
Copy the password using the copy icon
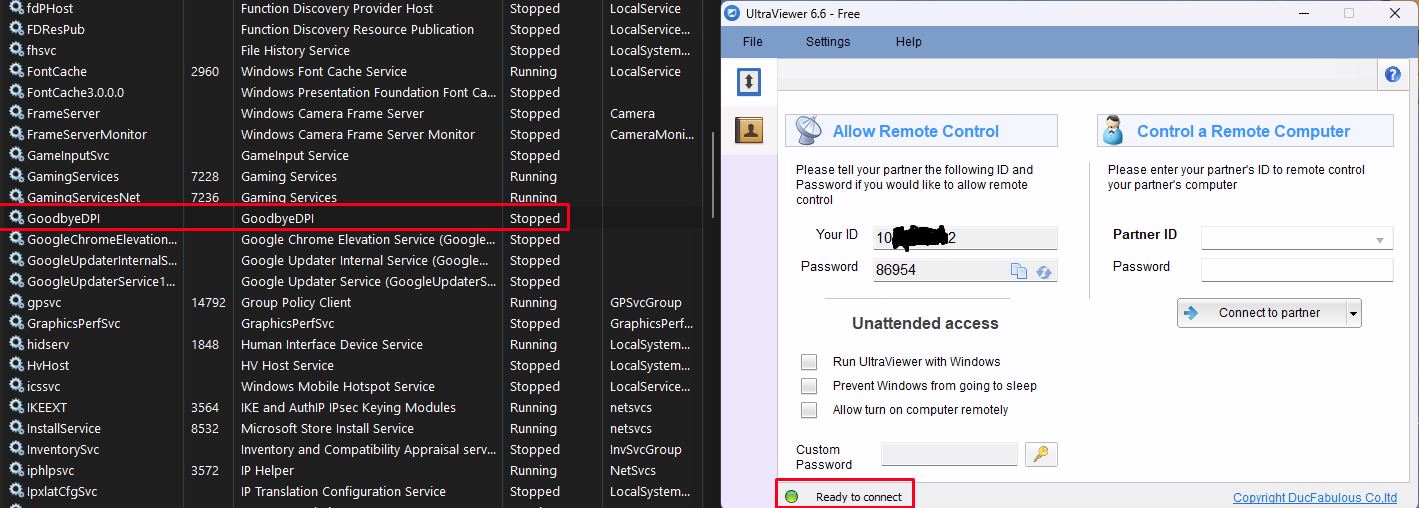point(1018,271)
